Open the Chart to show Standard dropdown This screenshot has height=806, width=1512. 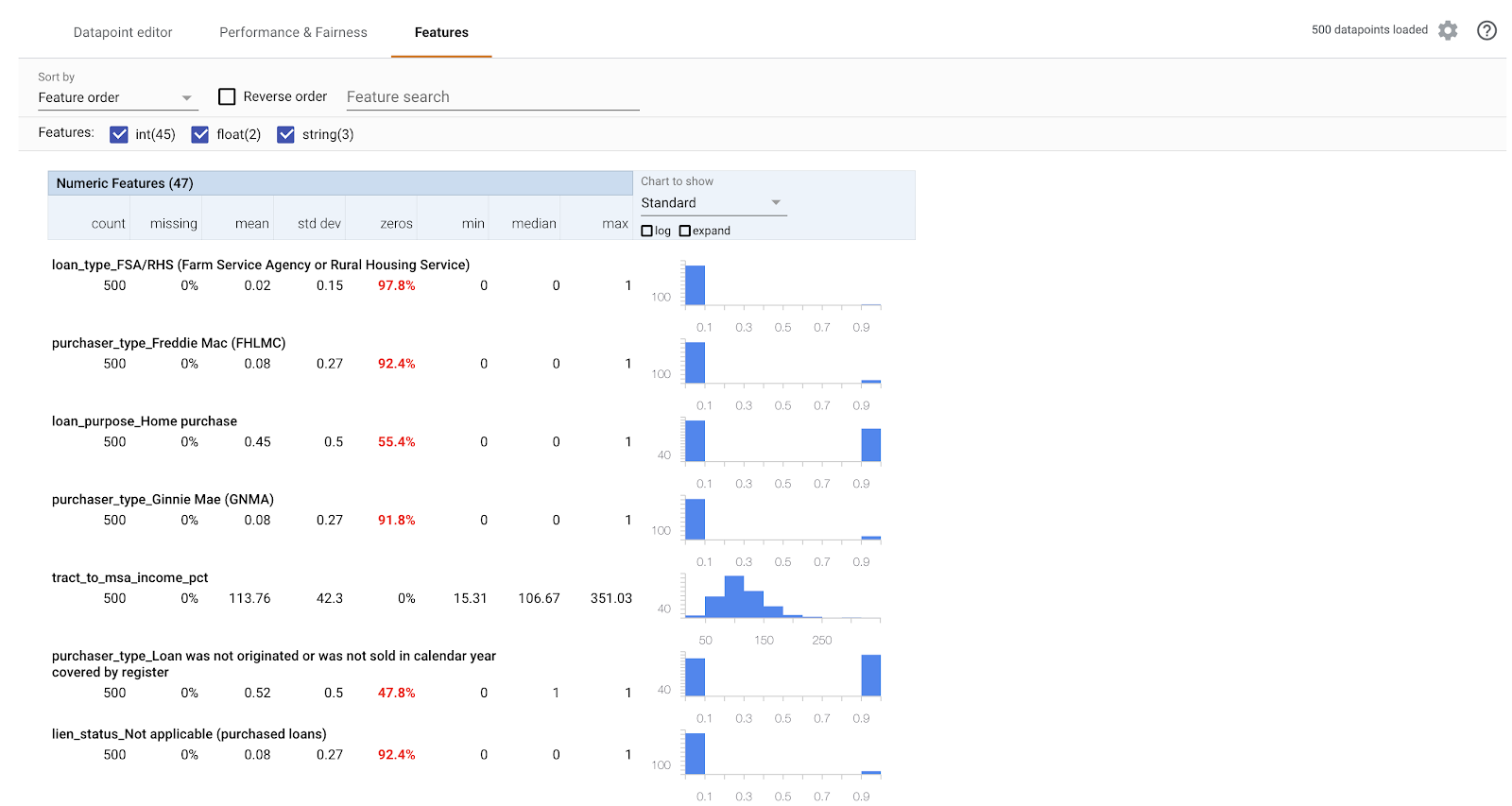[x=712, y=203]
